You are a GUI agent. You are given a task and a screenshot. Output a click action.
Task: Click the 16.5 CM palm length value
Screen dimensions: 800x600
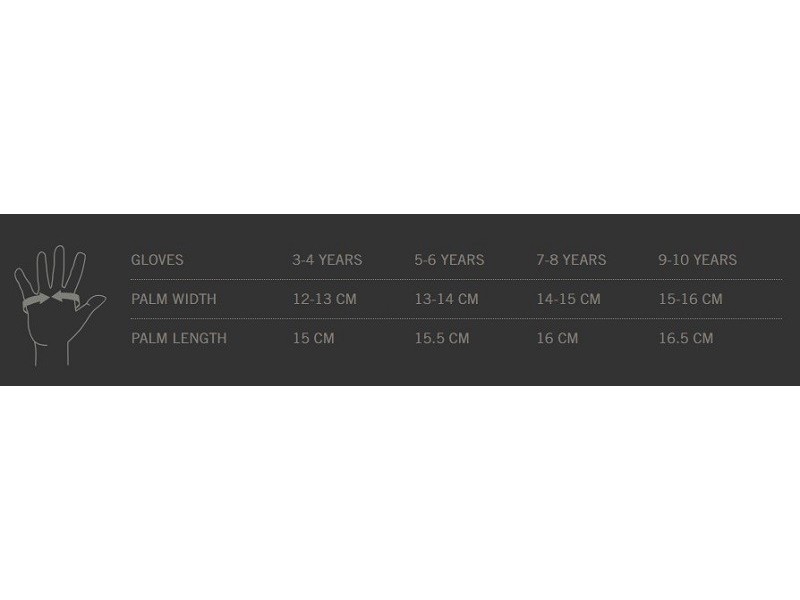click(686, 338)
